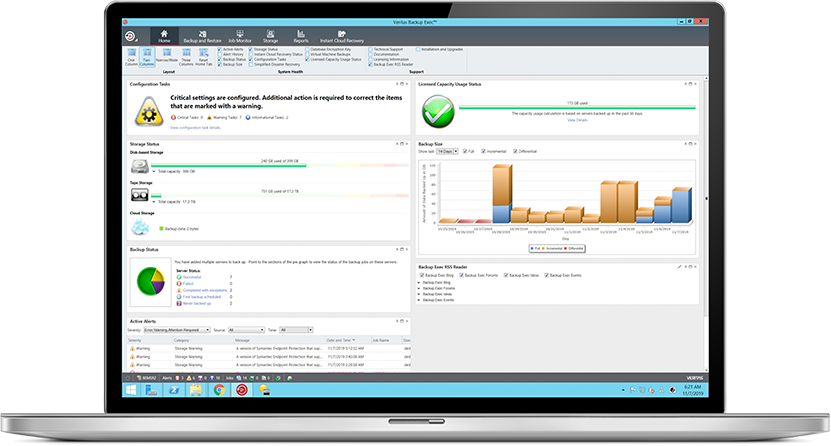Screen dimensions: 831x446
Task: Open the Time filter dropdown
Action: [296, 330]
